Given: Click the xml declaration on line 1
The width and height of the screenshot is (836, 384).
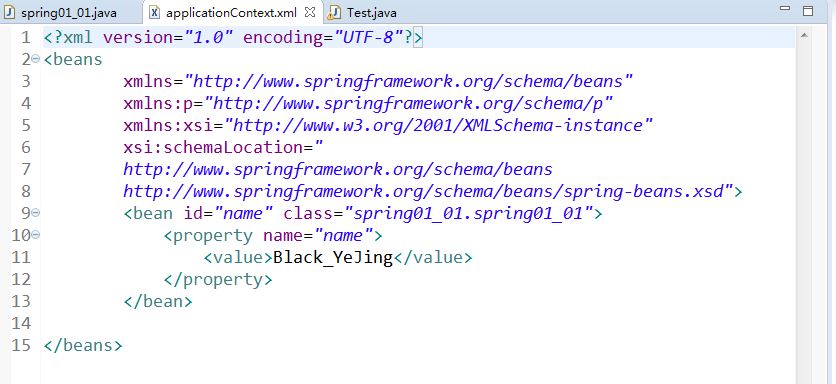Looking at the screenshot, I should pyautogui.click(x=233, y=38).
